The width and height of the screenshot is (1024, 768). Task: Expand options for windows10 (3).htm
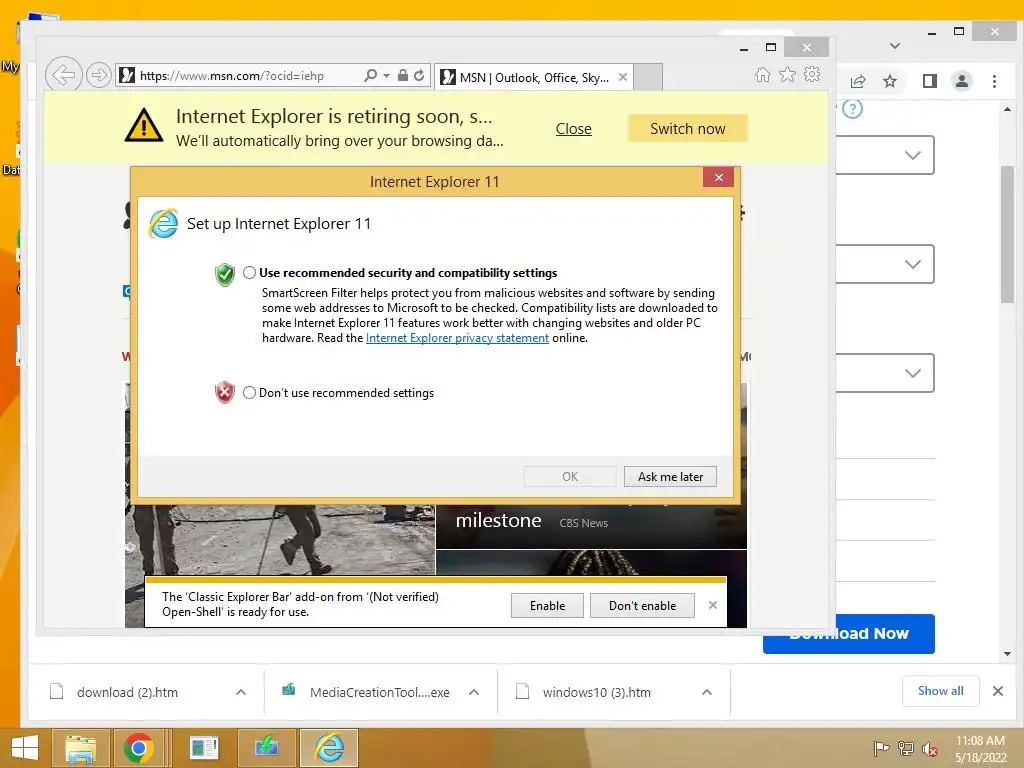click(707, 692)
